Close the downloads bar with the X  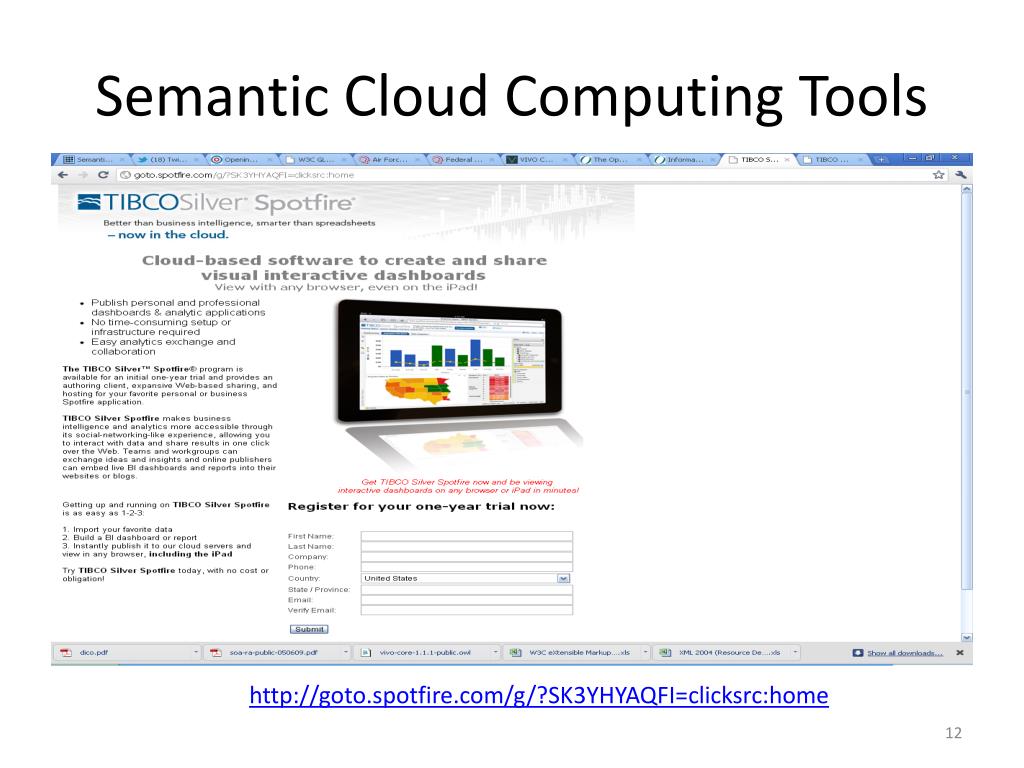tap(959, 652)
